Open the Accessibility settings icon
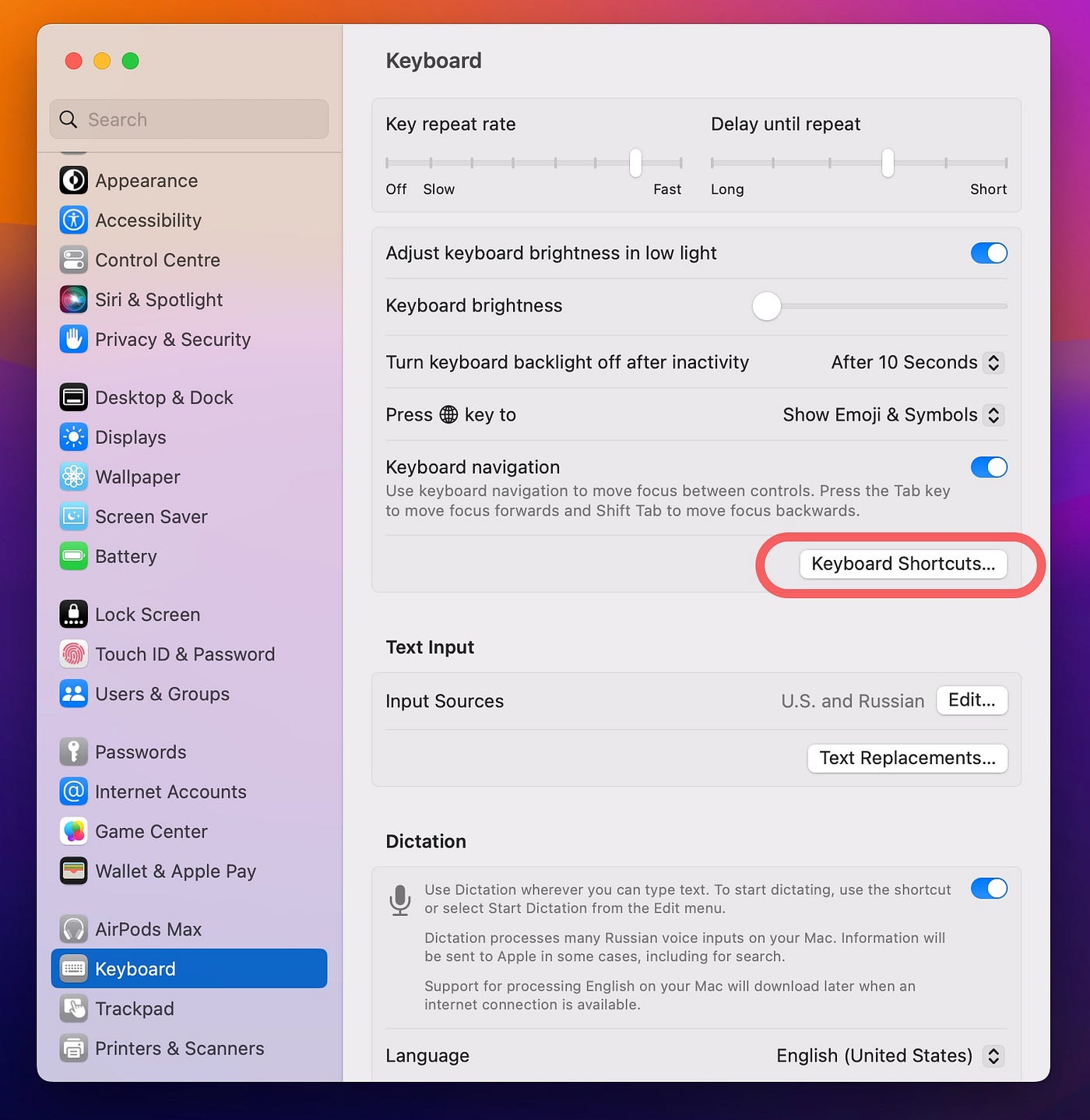The width and height of the screenshot is (1090, 1120). pyautogui.click(x=73, y=220)
